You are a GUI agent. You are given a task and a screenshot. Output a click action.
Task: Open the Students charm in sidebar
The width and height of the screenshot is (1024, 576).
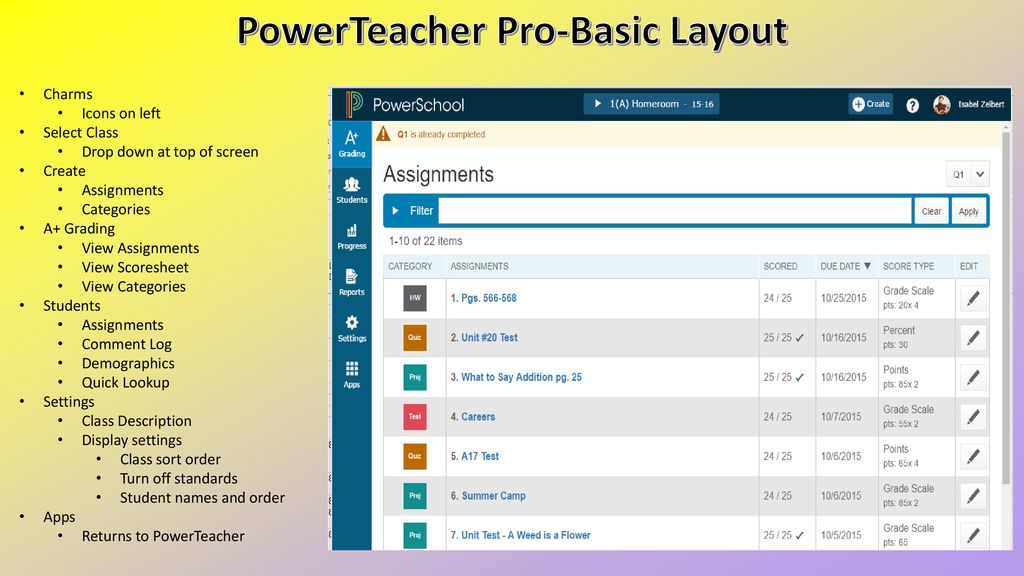pyautogui.click(x=351, y=190)
